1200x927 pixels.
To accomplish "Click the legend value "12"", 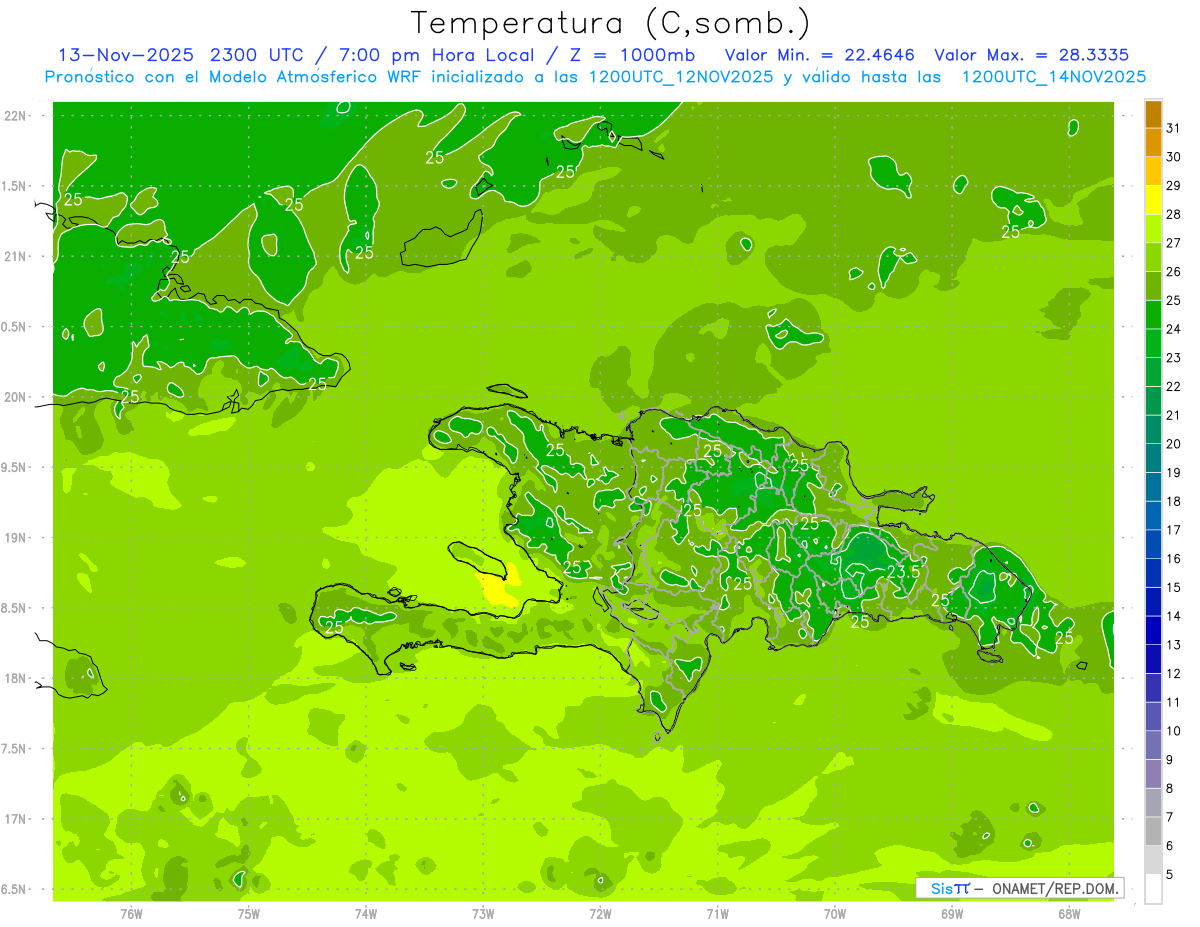I will coord(1174,673).
